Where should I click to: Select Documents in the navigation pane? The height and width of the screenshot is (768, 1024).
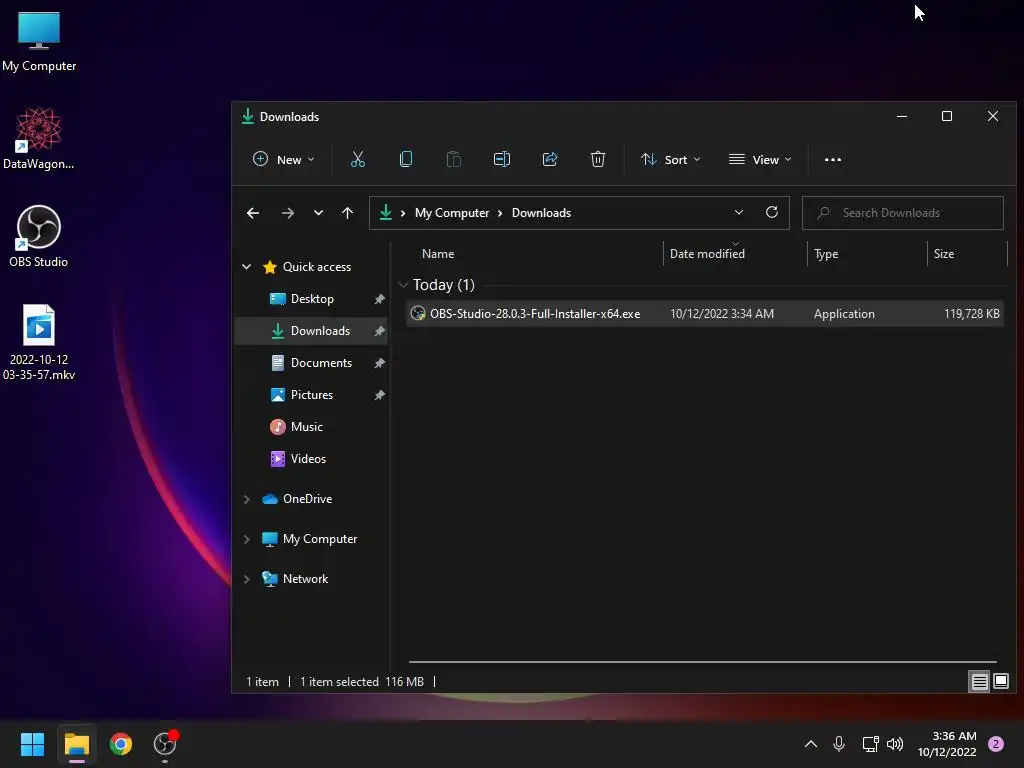(311, 362)
